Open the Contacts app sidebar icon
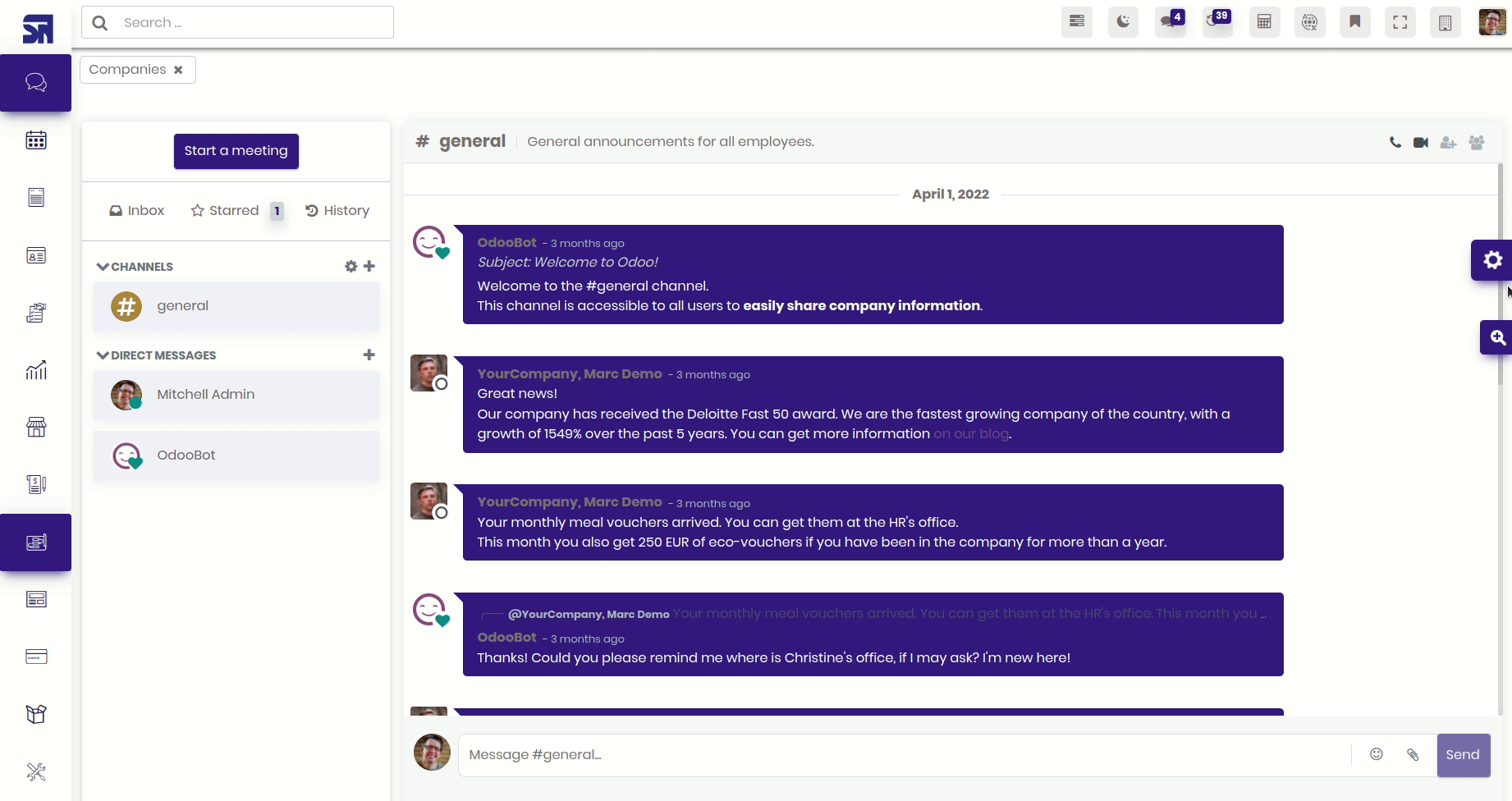This screenshot has width=1512, height=801. tap(36, 255)
